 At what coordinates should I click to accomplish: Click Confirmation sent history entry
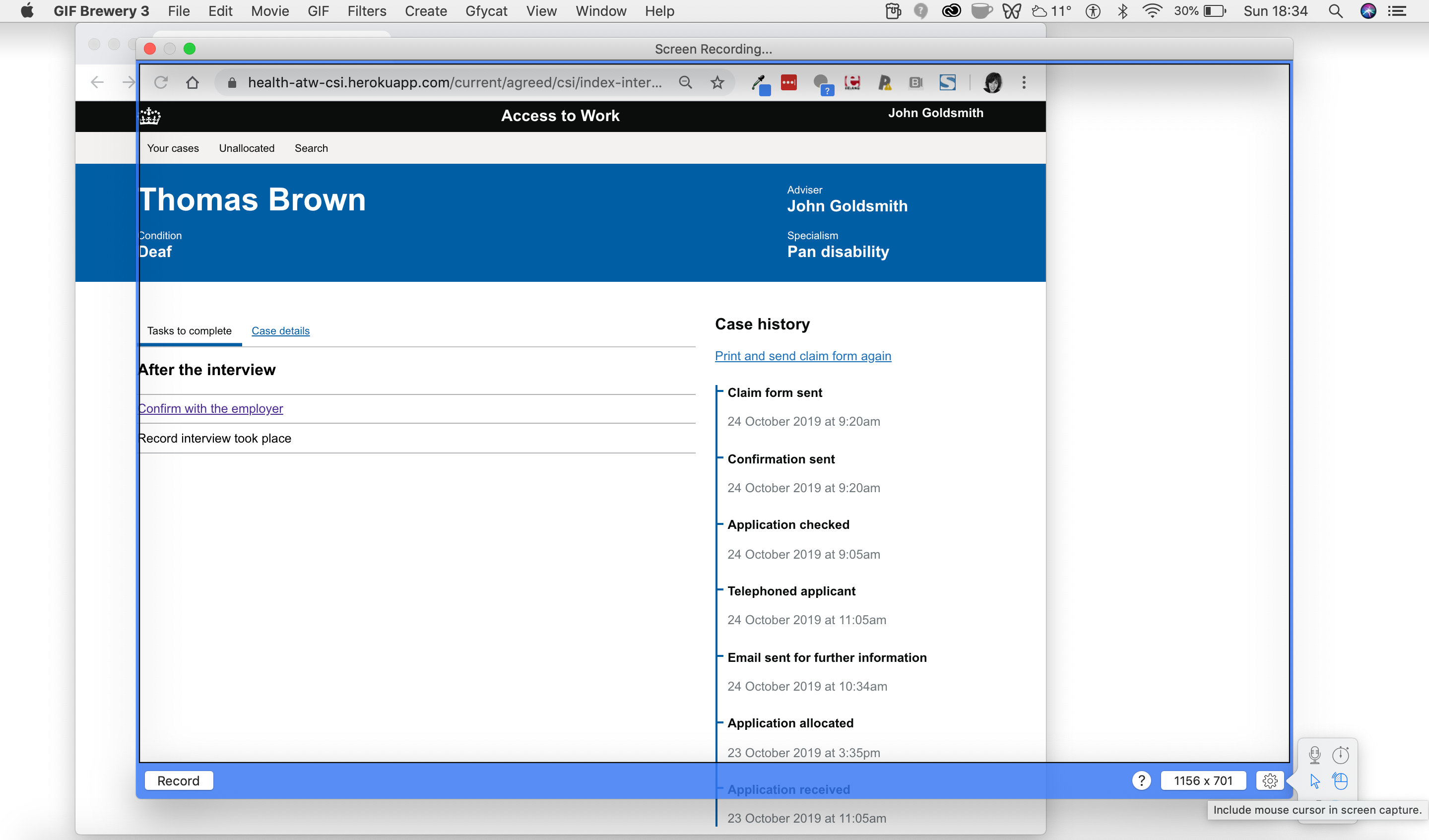(781, 459)
